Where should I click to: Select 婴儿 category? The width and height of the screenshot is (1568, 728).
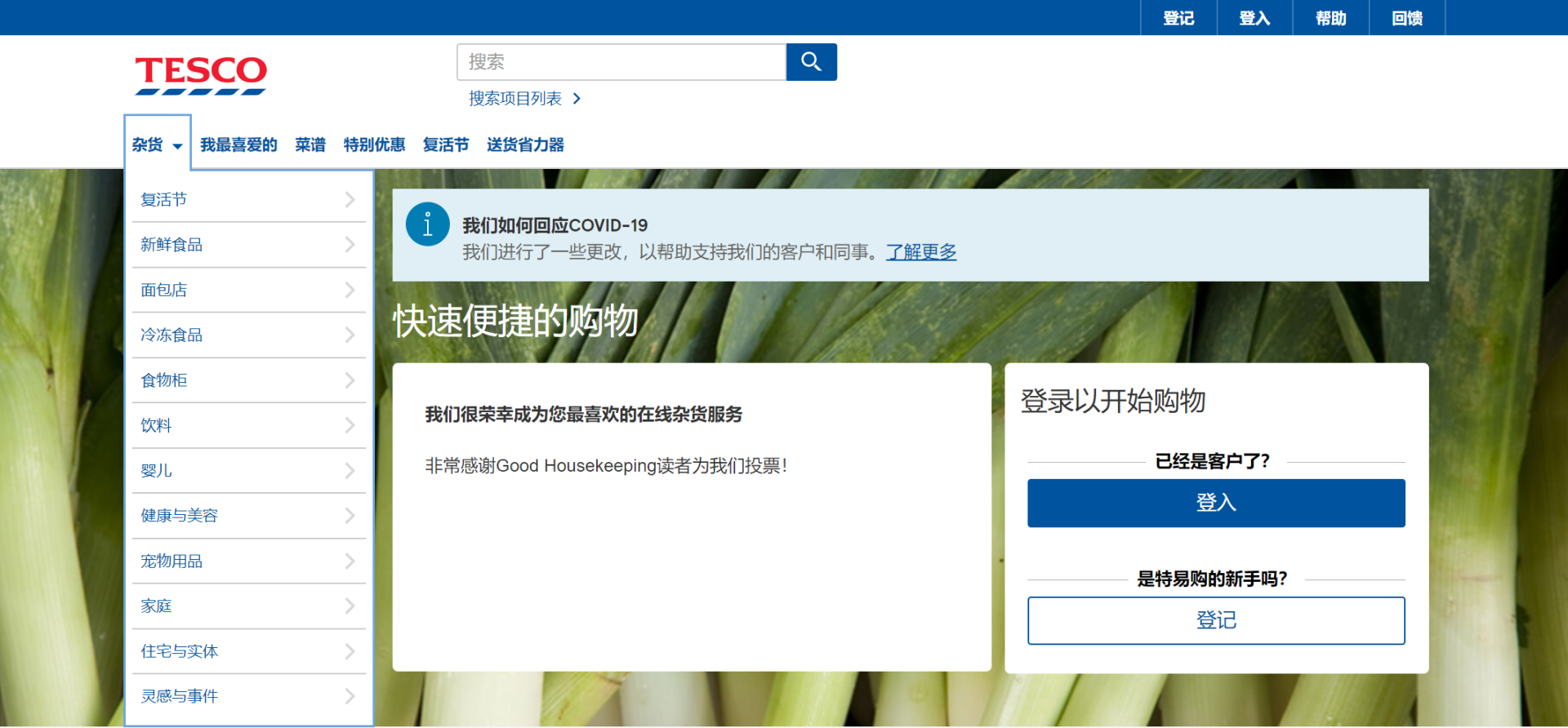tap(156, 471)
